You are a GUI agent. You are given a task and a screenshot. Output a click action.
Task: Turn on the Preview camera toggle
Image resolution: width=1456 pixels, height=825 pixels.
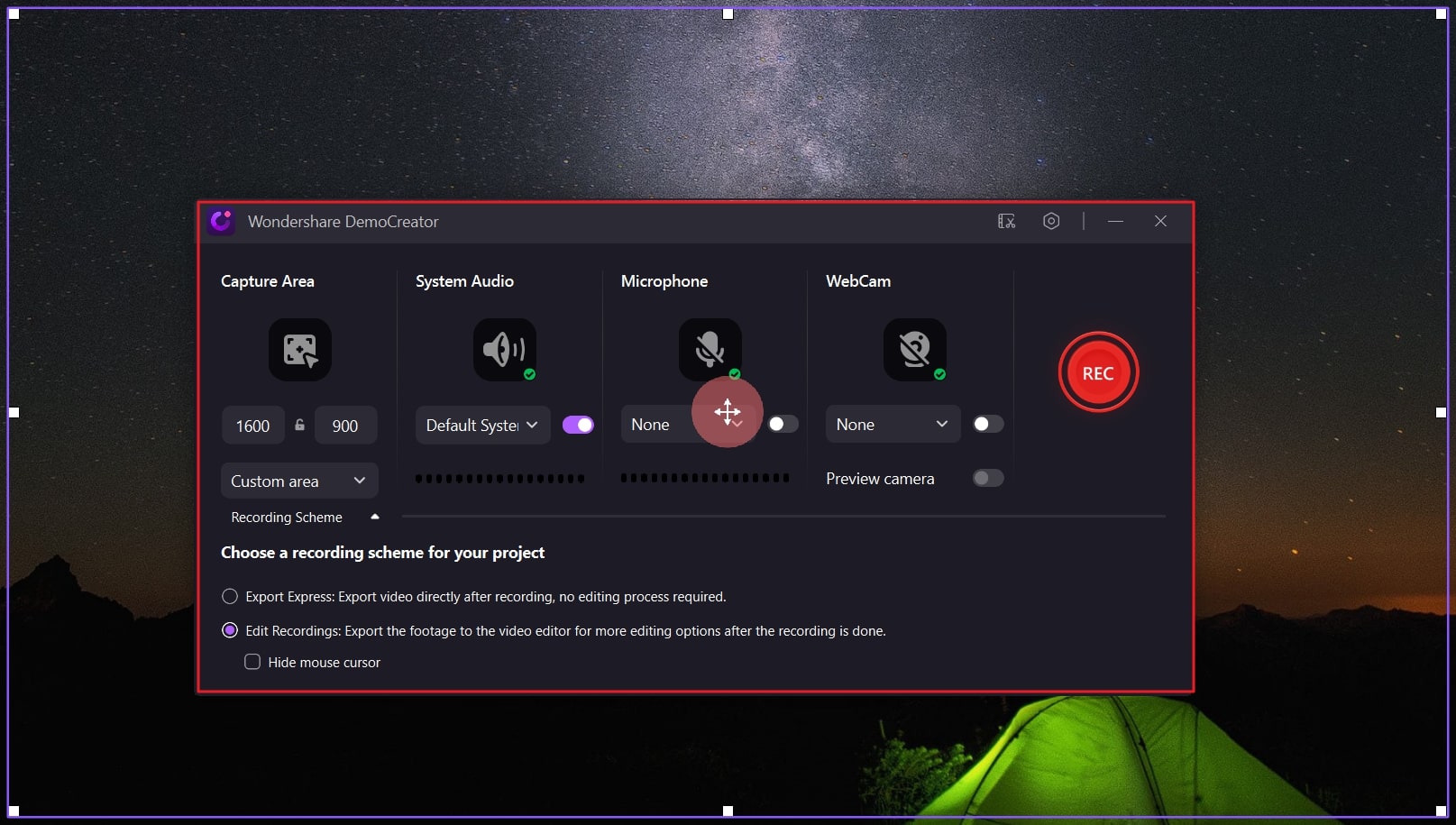pos(988,478)
